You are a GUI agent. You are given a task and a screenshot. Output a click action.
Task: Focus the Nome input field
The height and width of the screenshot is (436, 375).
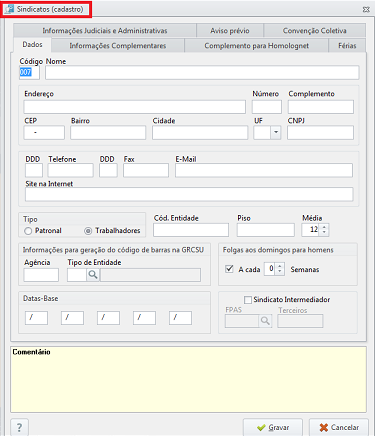click(202, 72)
